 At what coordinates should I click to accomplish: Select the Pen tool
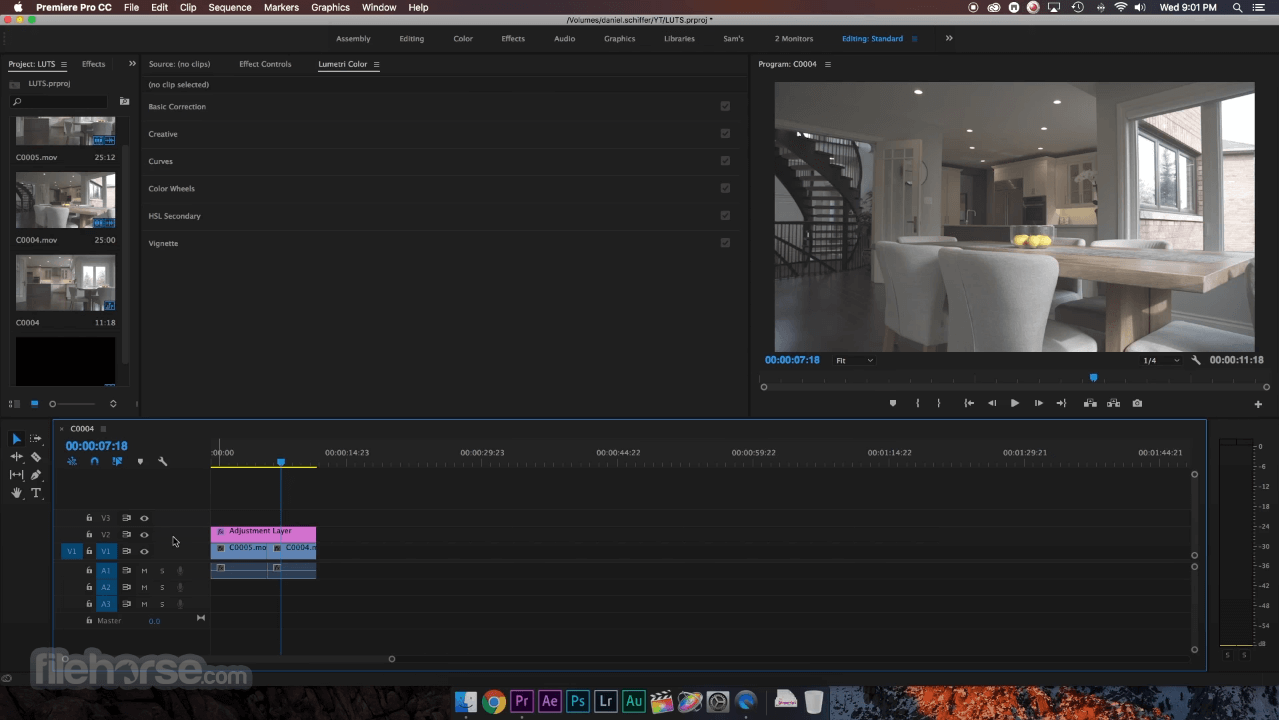pyautogui.click(x=36, y=475)
